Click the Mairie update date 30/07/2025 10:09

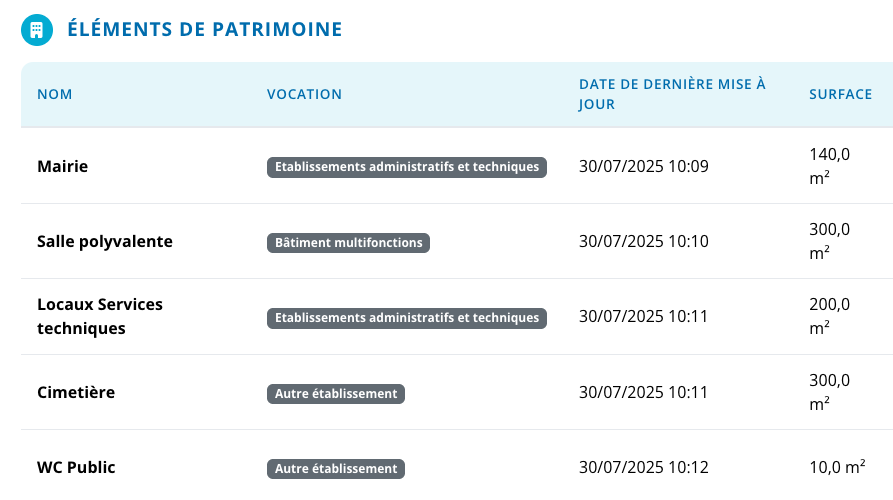point(644,166)
